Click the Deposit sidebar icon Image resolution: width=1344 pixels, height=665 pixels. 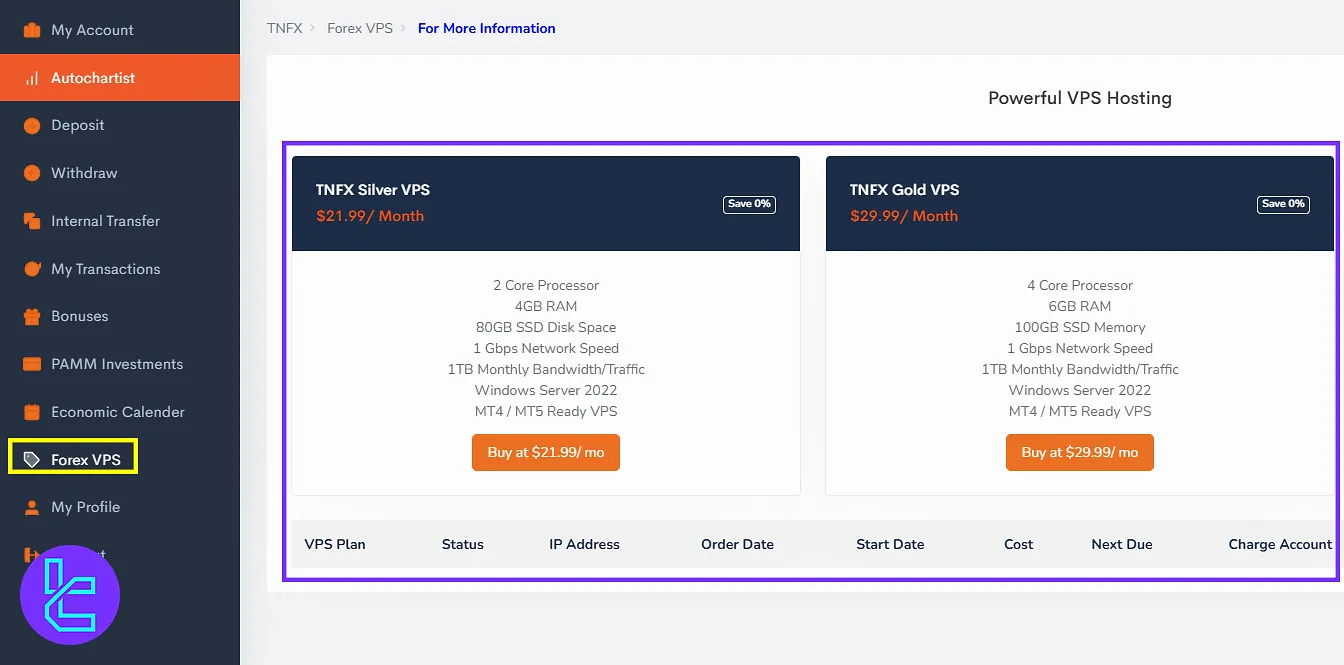pos(32,126)
